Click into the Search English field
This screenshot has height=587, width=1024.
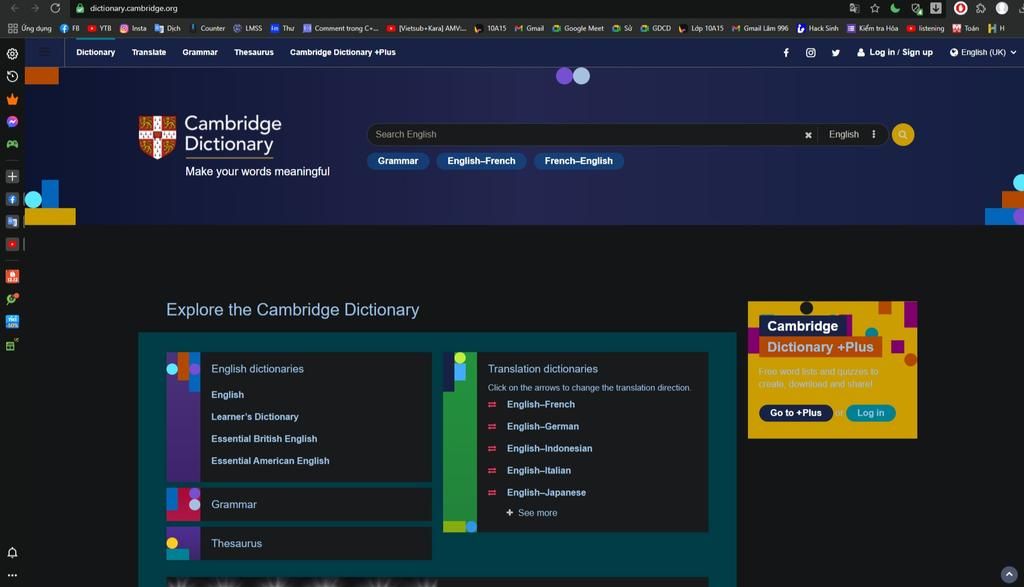pos(584,135)
